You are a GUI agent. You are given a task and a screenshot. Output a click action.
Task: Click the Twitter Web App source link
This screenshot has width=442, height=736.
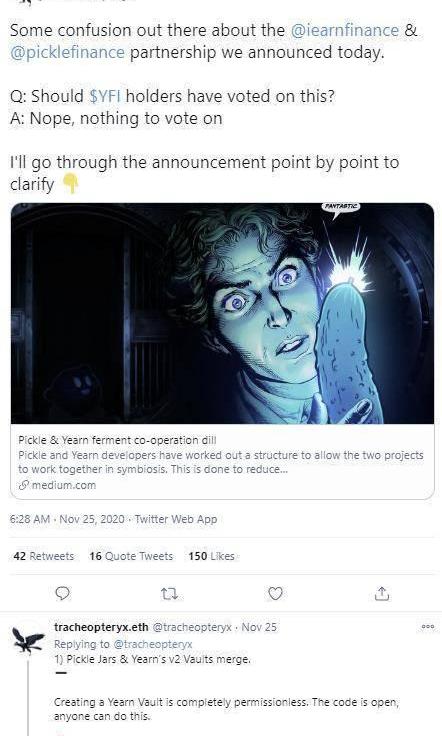point(176,519)
